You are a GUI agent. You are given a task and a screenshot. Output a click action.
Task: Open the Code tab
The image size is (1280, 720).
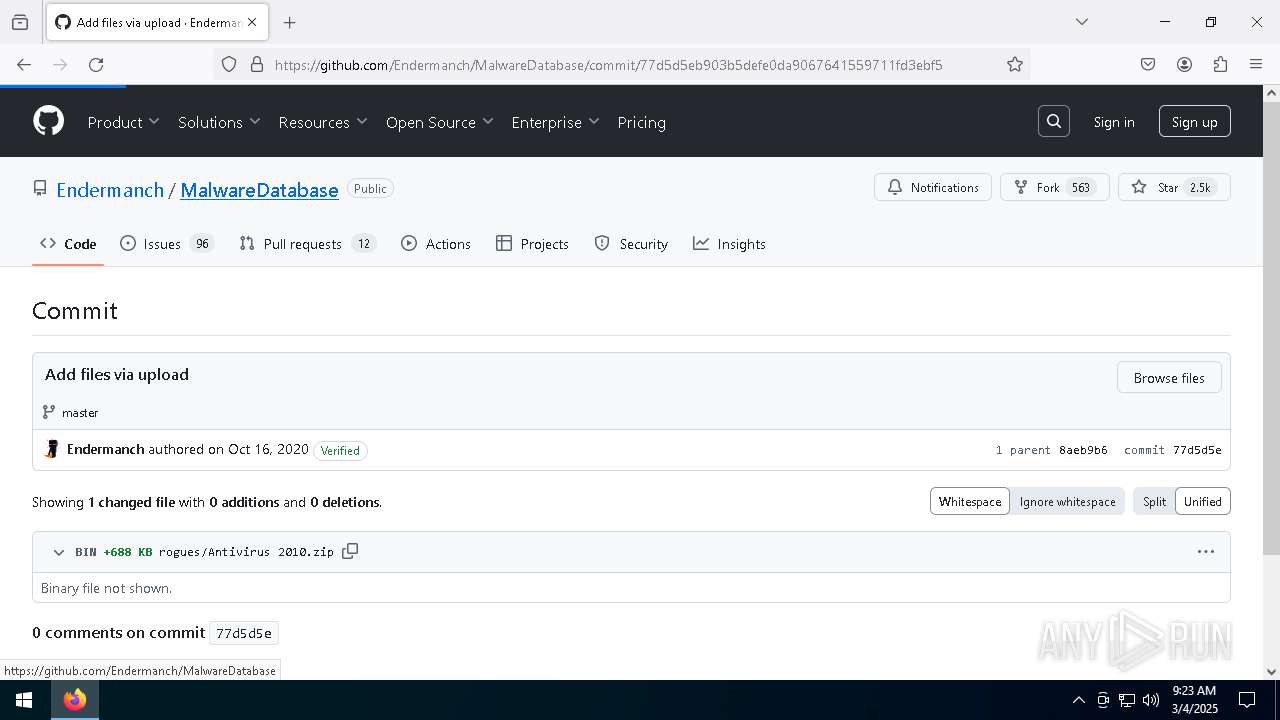68,244
